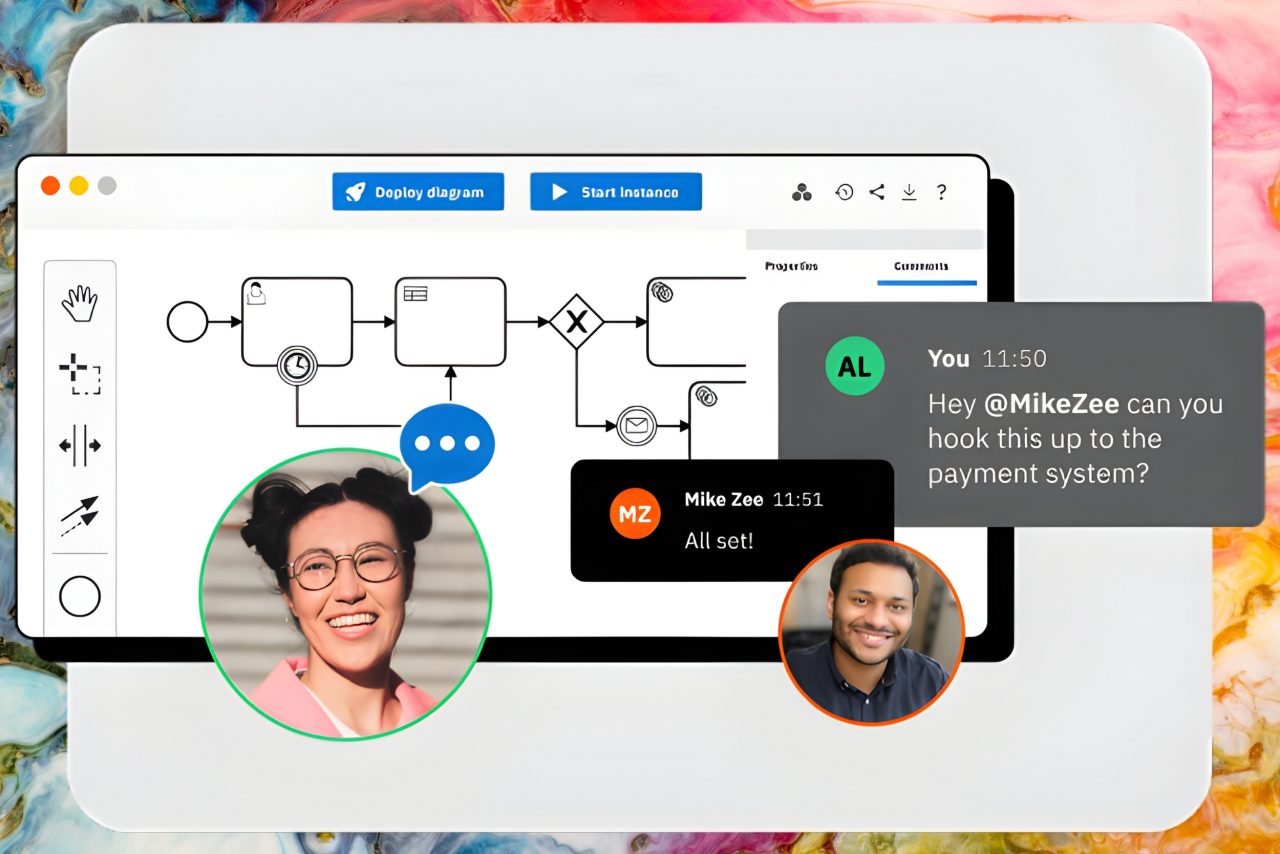Download the diagram using the download icon
Image resolution: width=1280 pixels, height=854 pixels.
909,192
